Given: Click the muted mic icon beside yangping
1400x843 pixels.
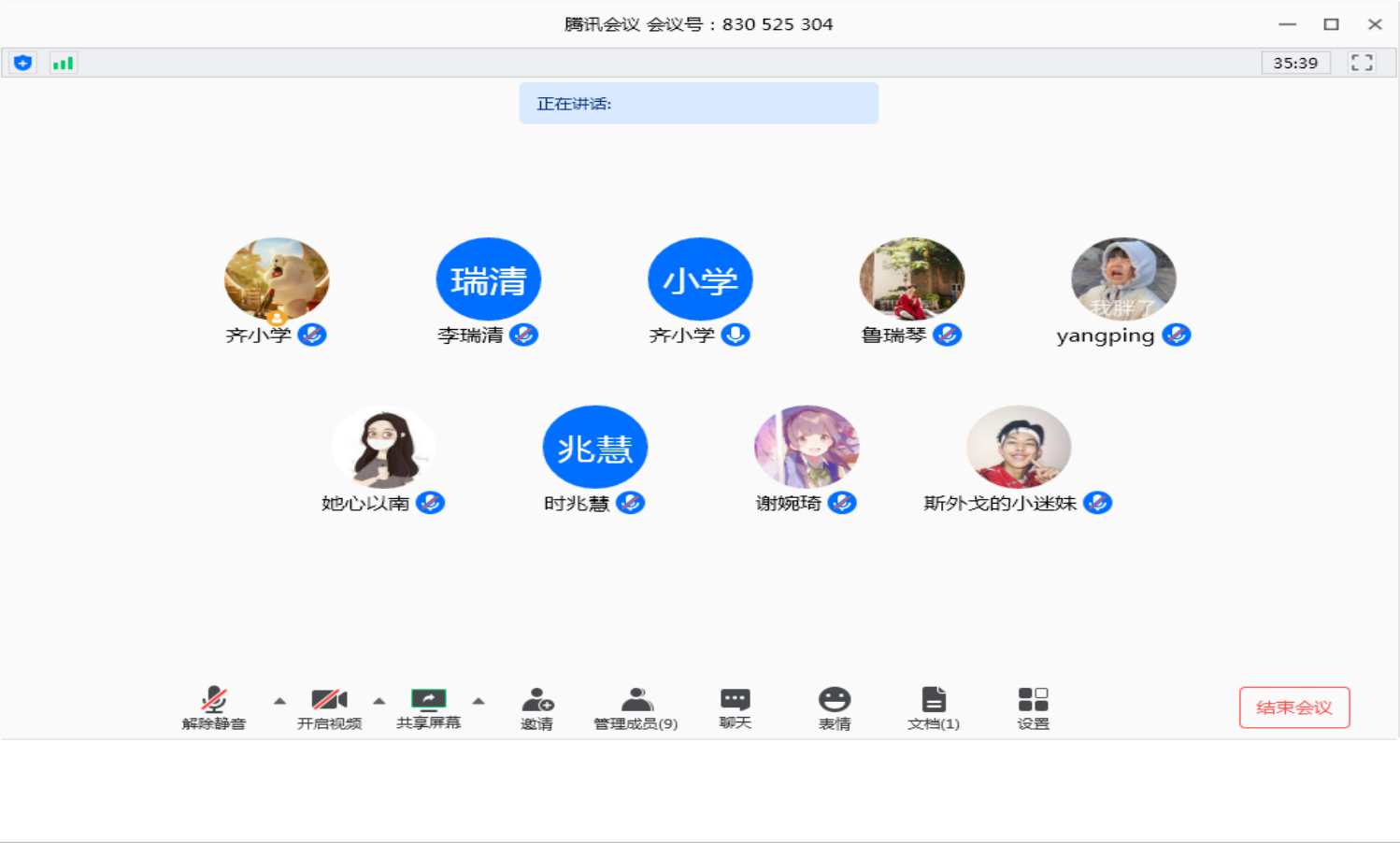Looking at the screenshot, I should (1177, 335).
